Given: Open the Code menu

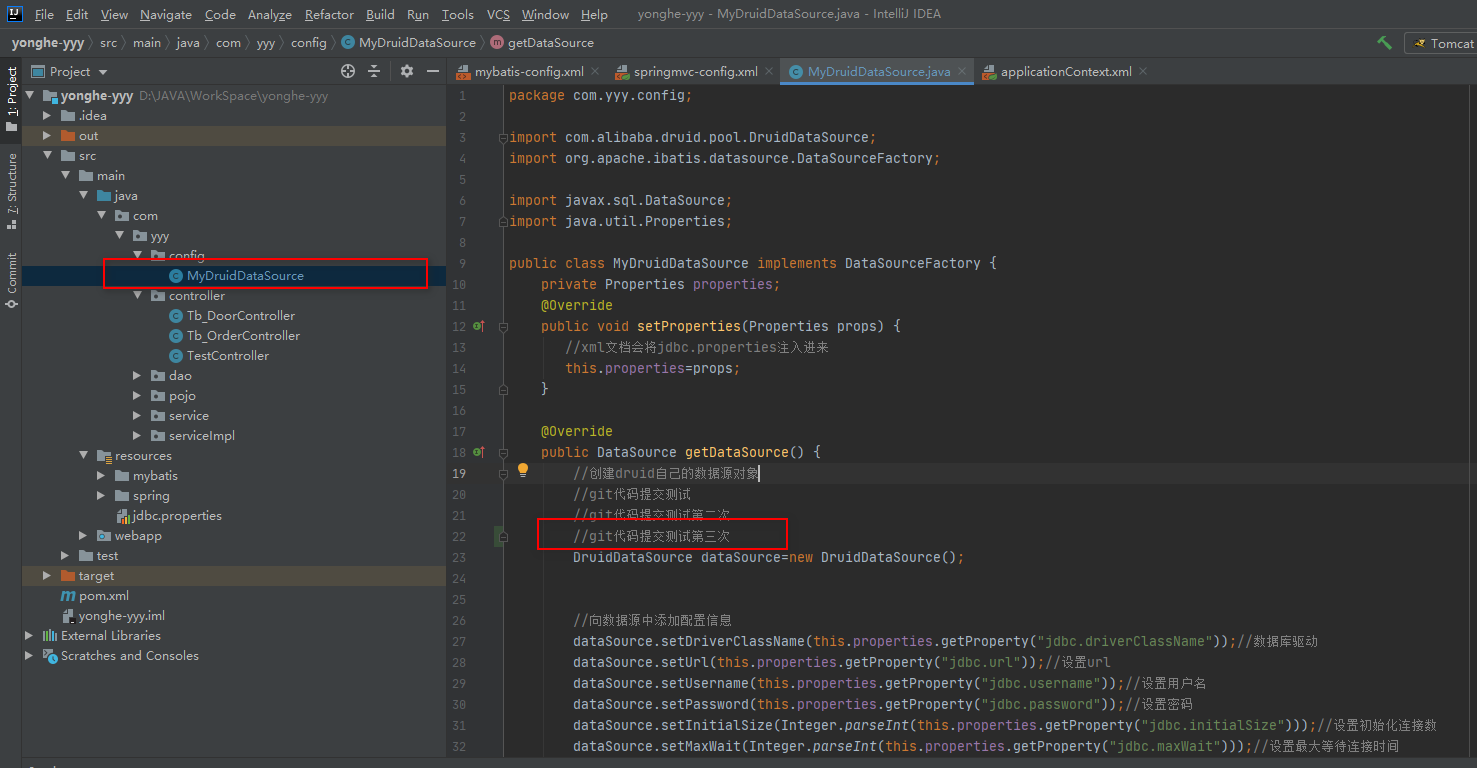Looking at the screenshot, I should pos(220,15).
